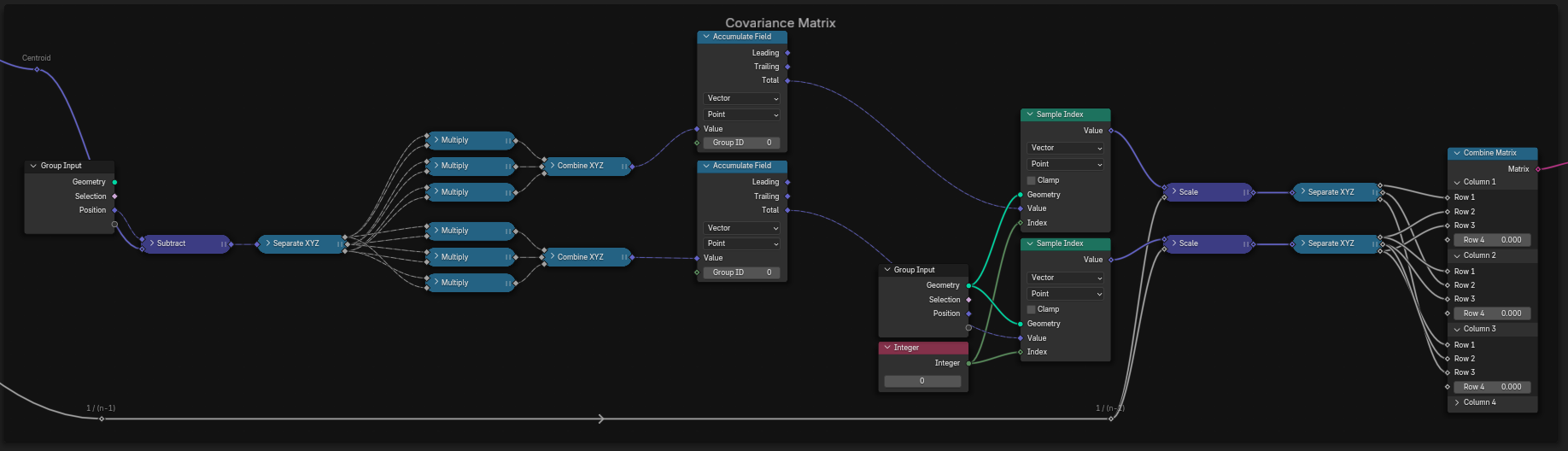
Task: Click the Matrix output socket on Combine Matrix
Action: point(1538,169)
